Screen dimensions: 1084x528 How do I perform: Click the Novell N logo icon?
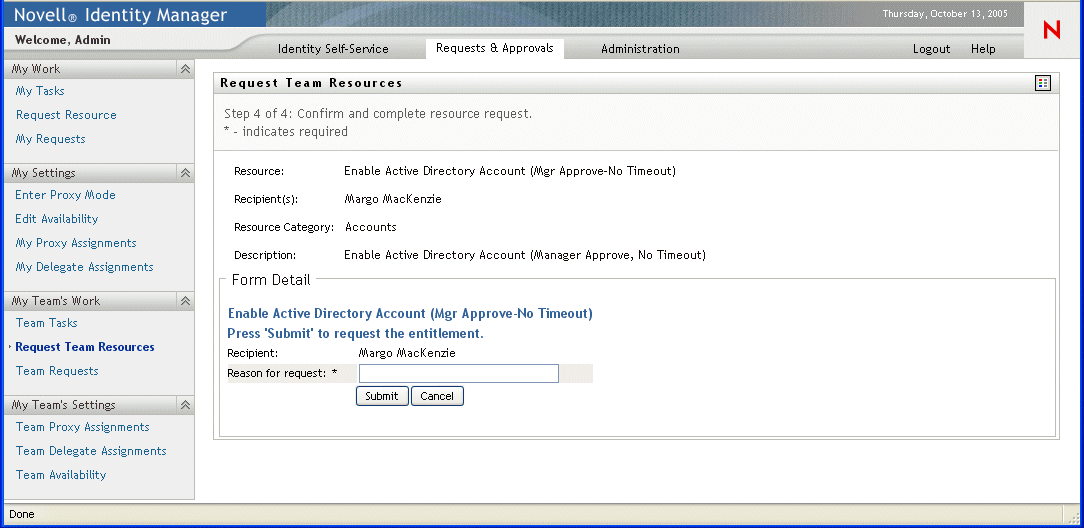point(1051,30)
